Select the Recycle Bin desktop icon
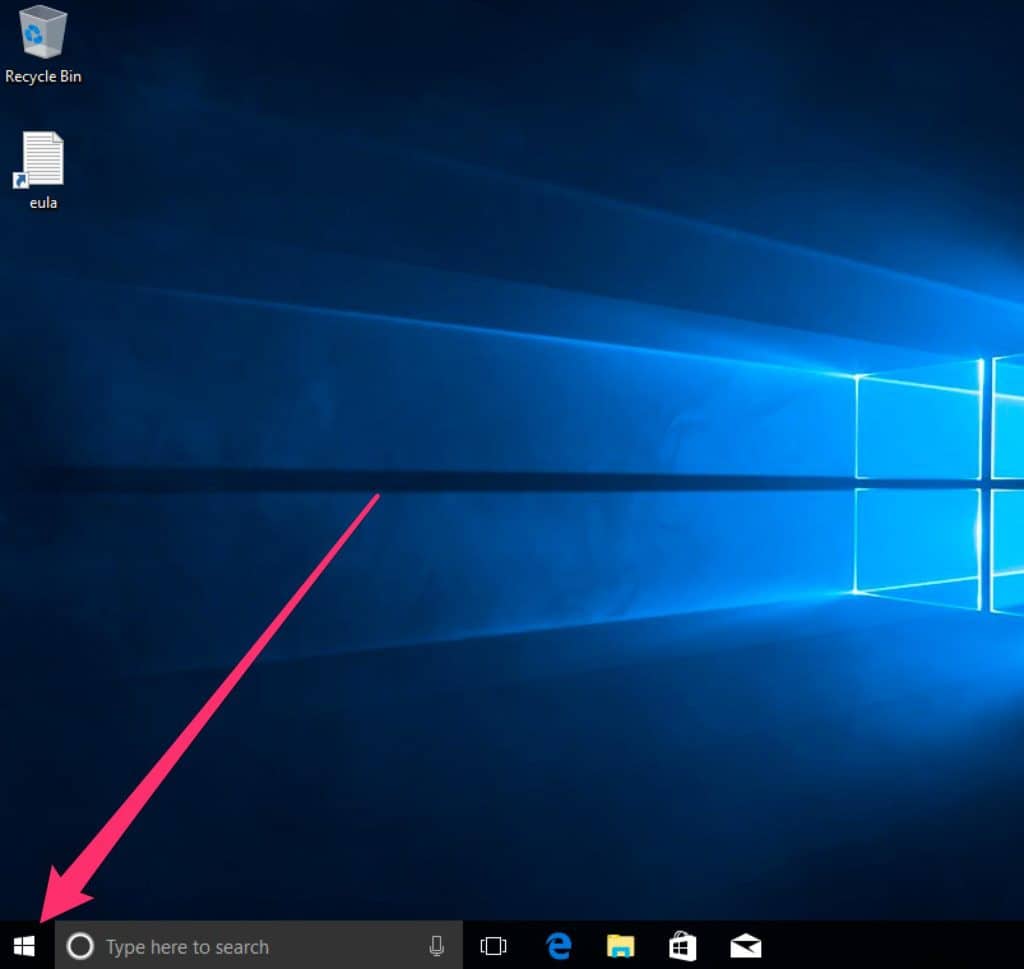 (42, 31)
